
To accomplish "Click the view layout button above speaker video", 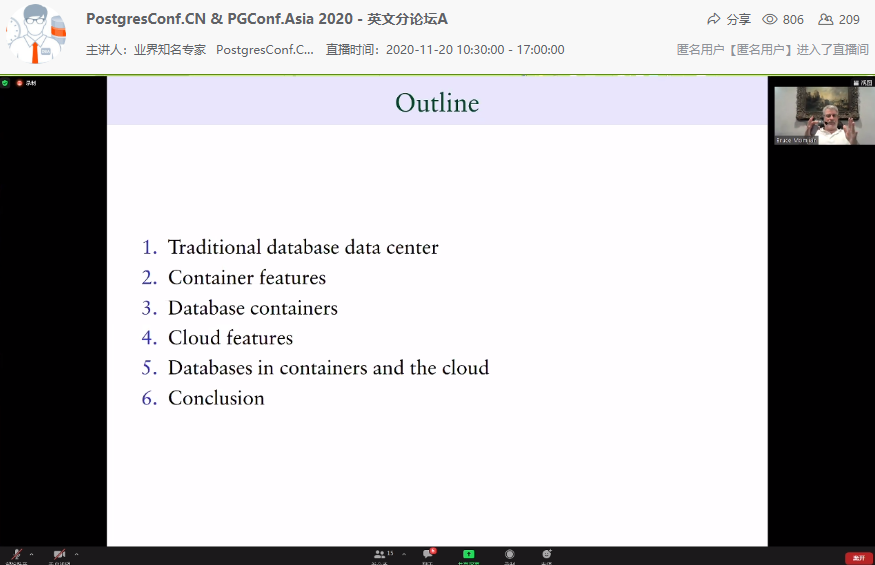I will pos(862,83).
